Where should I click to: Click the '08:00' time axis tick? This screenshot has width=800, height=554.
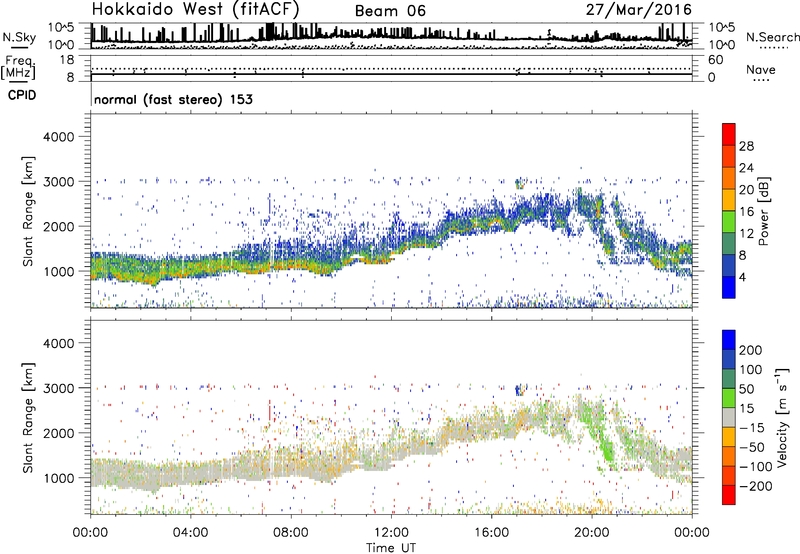291,533
